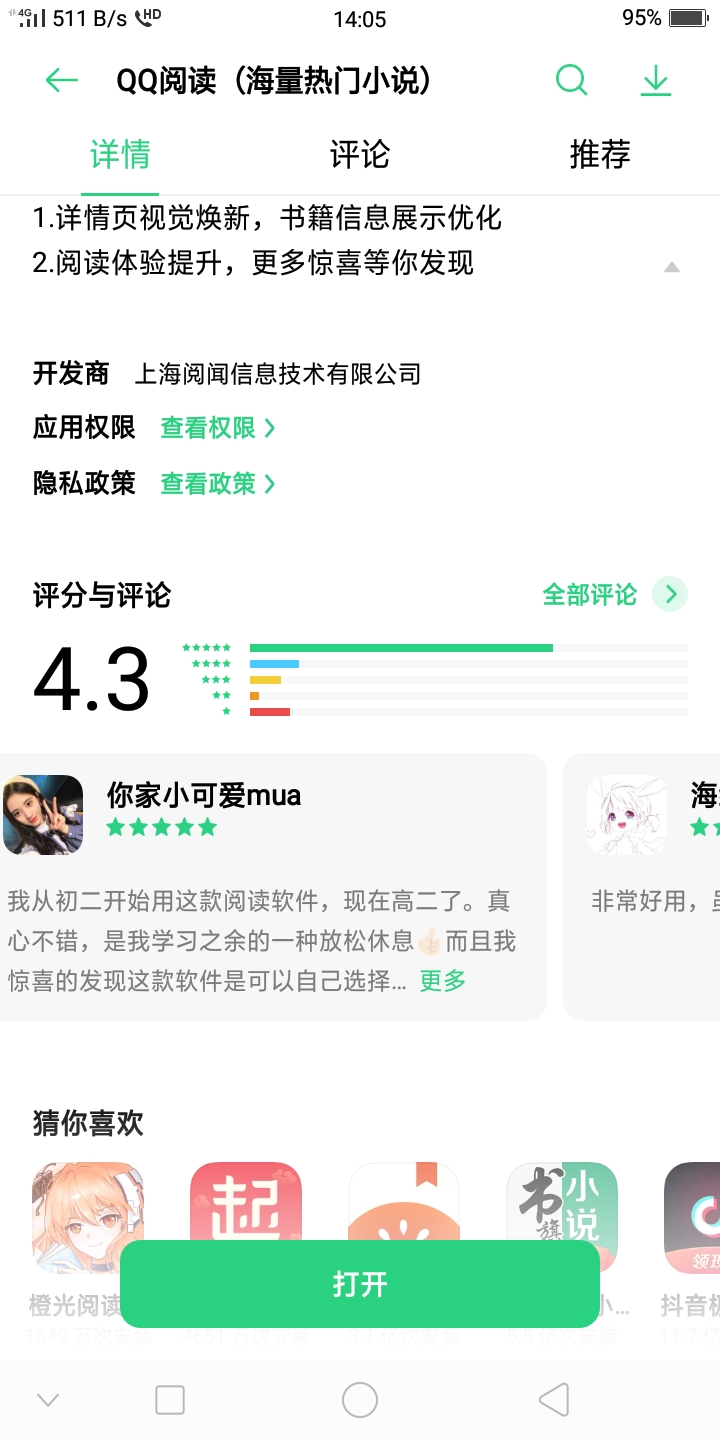720x1440 pixels.
Task: Tap the green 打开 button
Action: coord(360,1285)
